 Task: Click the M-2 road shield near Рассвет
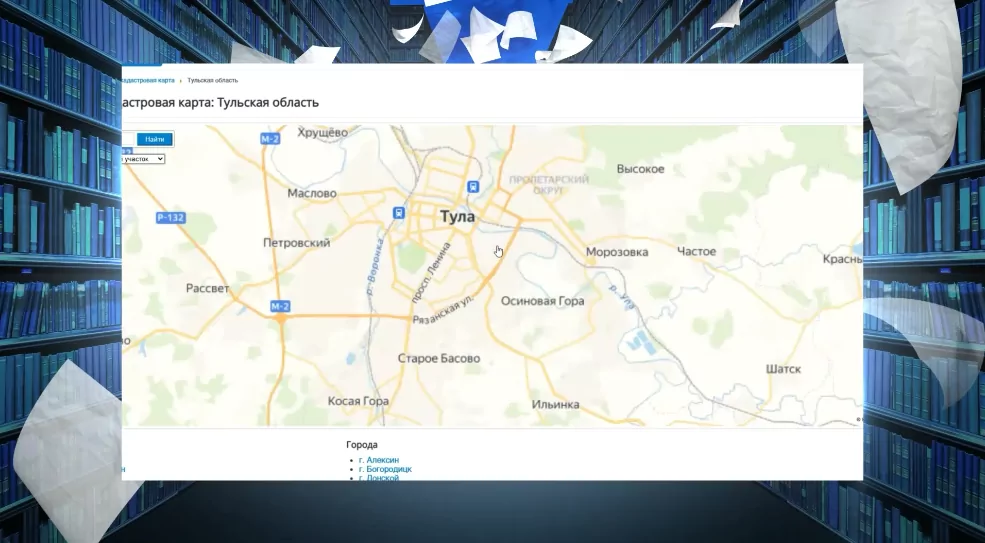pos(280,307)
